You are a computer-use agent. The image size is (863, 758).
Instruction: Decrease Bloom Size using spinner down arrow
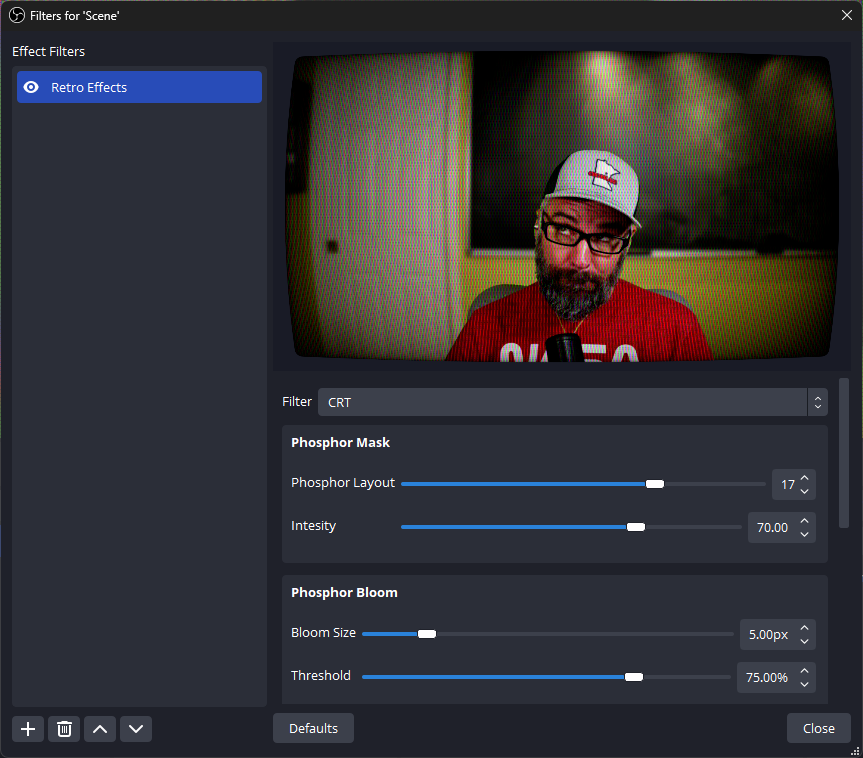pyautogui.click(x=806, y=641)
